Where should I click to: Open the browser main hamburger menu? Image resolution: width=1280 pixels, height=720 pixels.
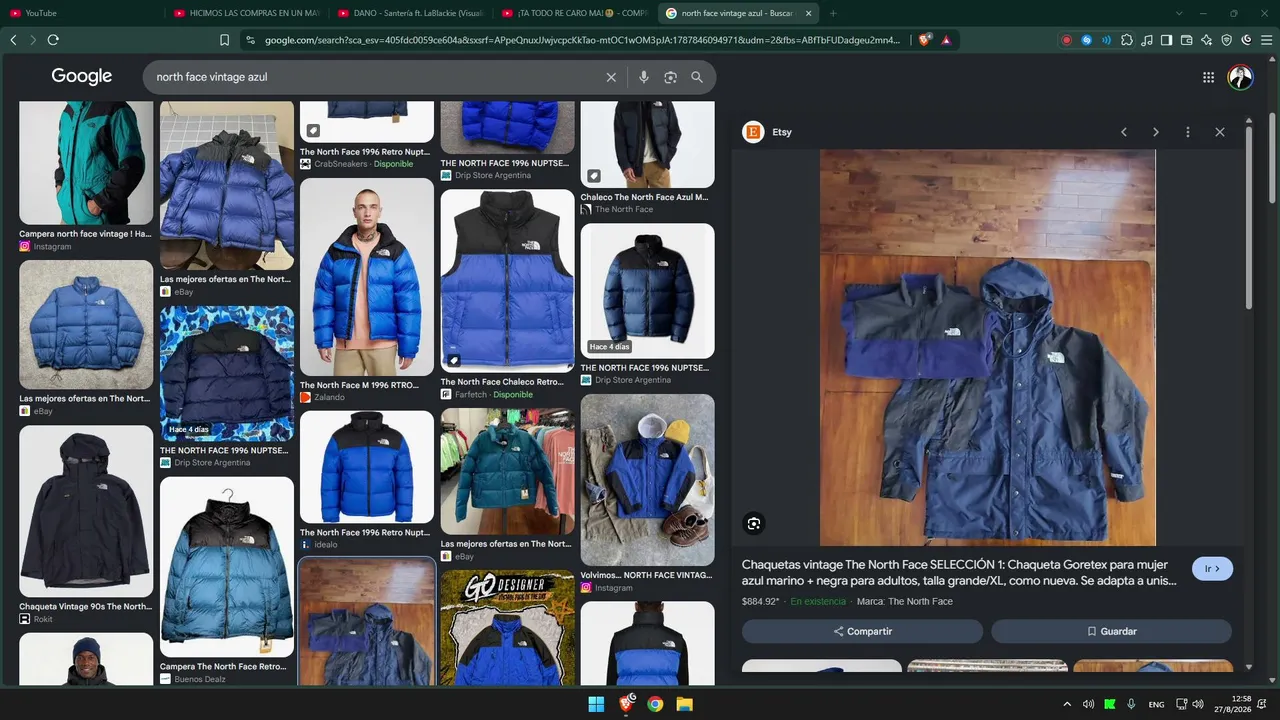pyautogui.click(x=1266, y=40)
